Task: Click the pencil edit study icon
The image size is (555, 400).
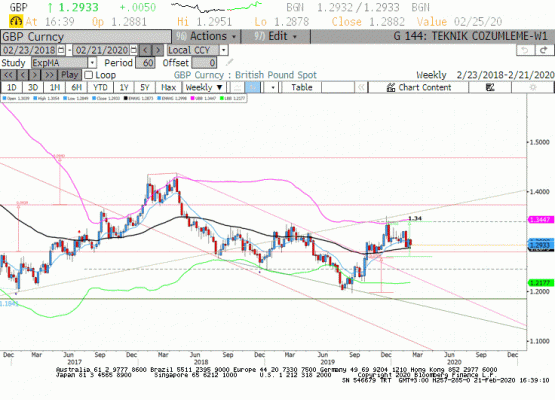Action: point(229,63)
